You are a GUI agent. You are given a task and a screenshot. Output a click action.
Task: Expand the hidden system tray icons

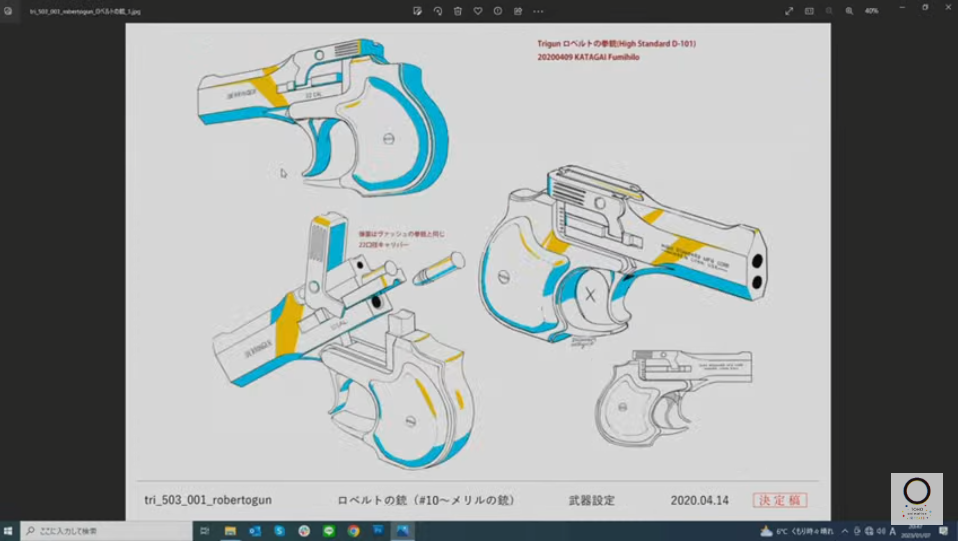845,531
